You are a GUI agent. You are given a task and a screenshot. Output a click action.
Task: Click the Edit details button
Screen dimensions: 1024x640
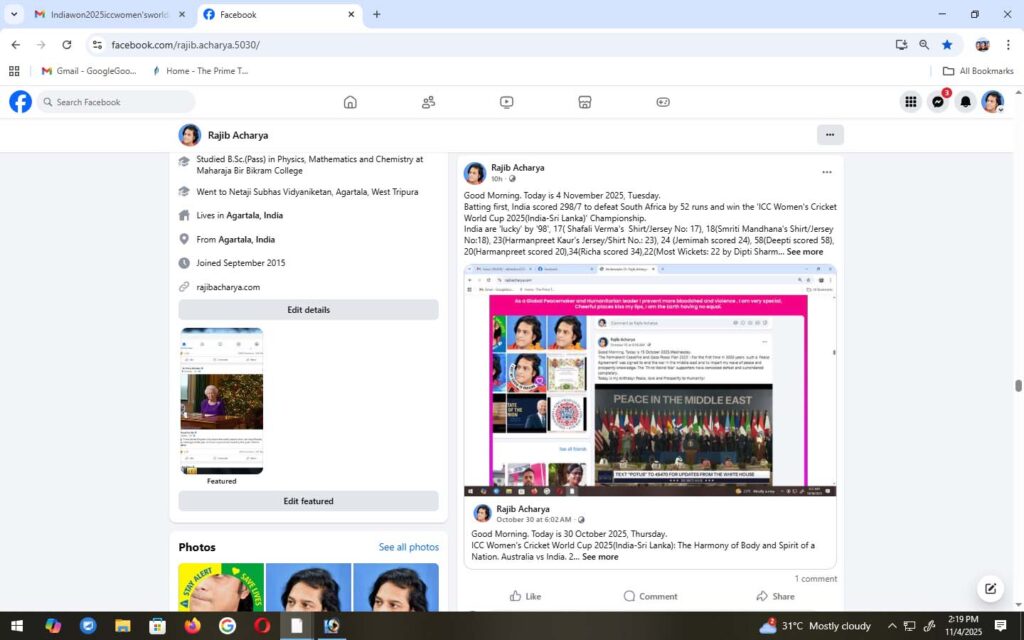308,310
